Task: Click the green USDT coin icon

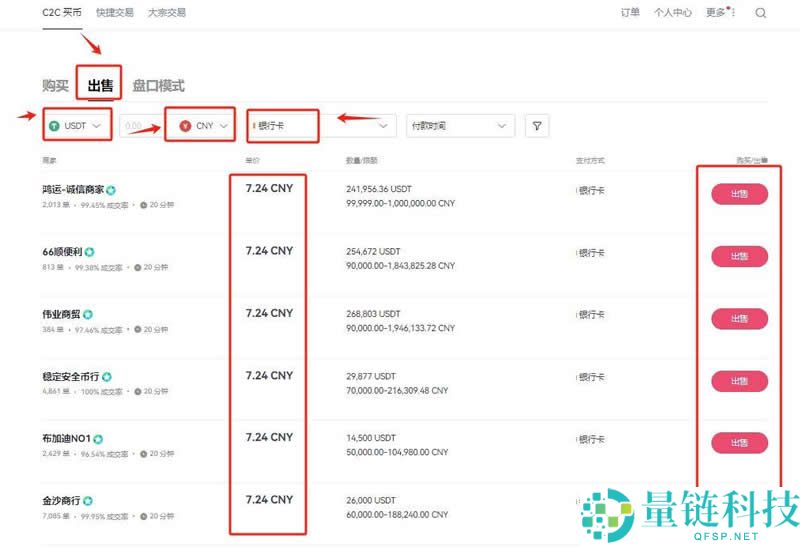Action: tap(54, 126)
